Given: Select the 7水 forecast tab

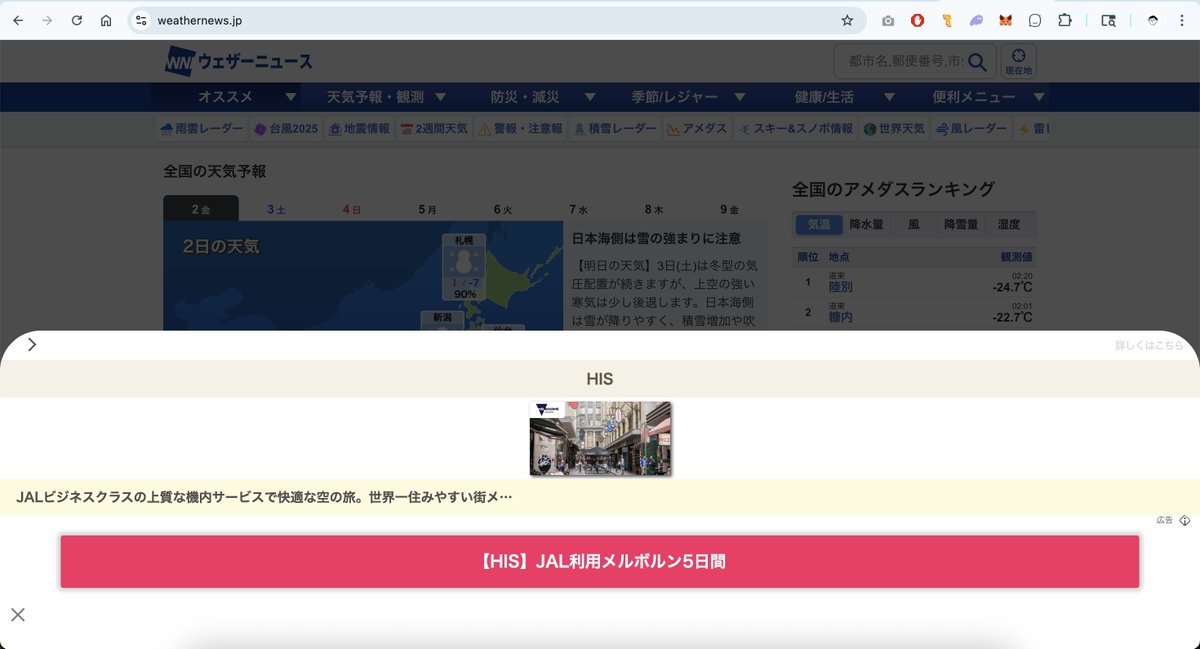Looking at the screenshot, I should (x=578, y=209).
